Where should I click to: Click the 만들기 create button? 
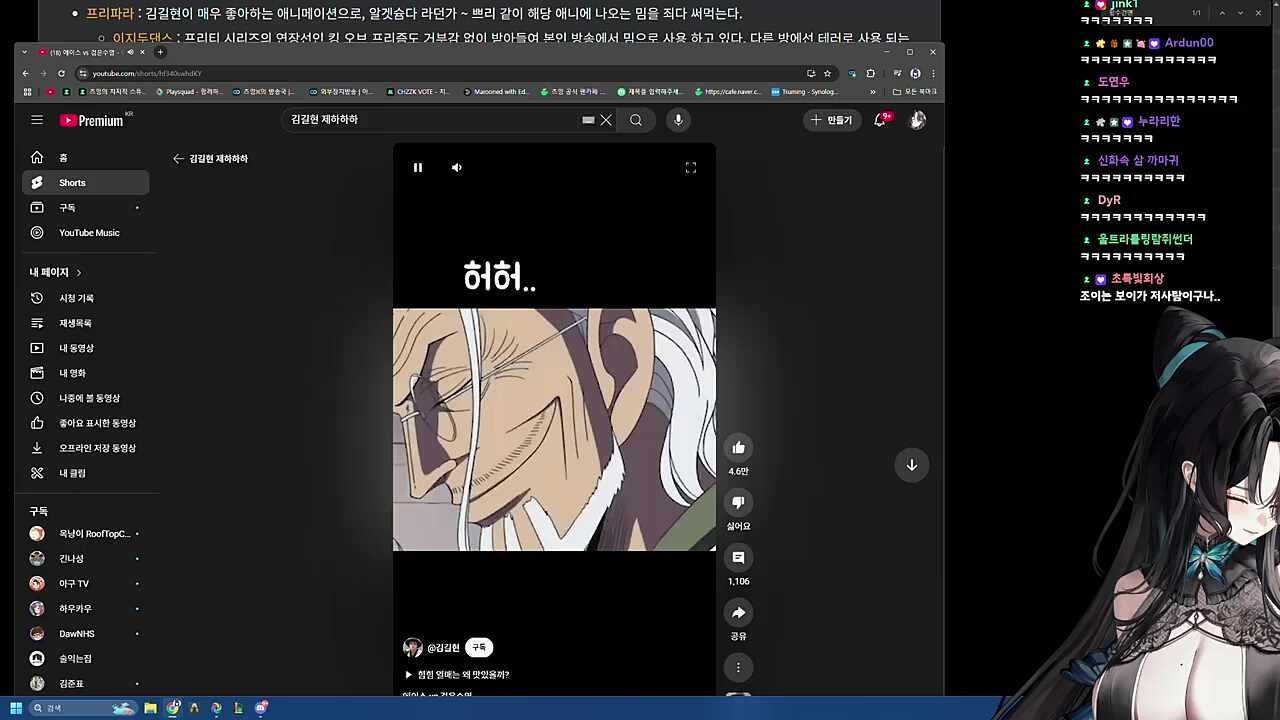(x=832, y=120)
